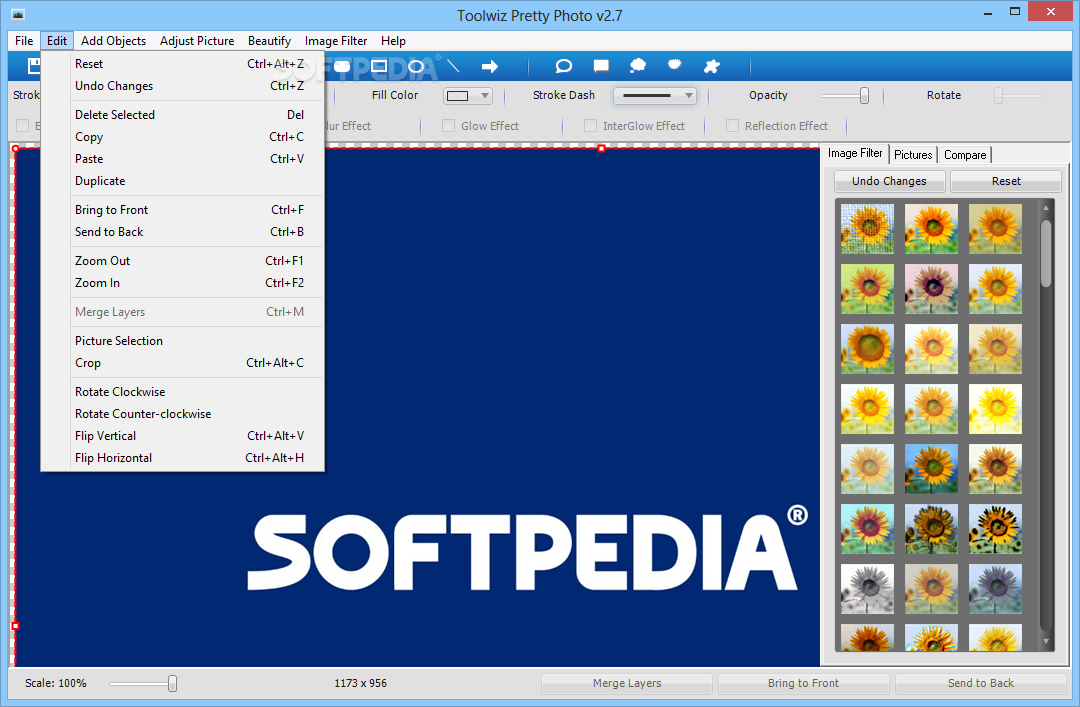Click Merge Layers button in bottom bar
This screenshot has height=707, width=1080.
coord(627,683)
